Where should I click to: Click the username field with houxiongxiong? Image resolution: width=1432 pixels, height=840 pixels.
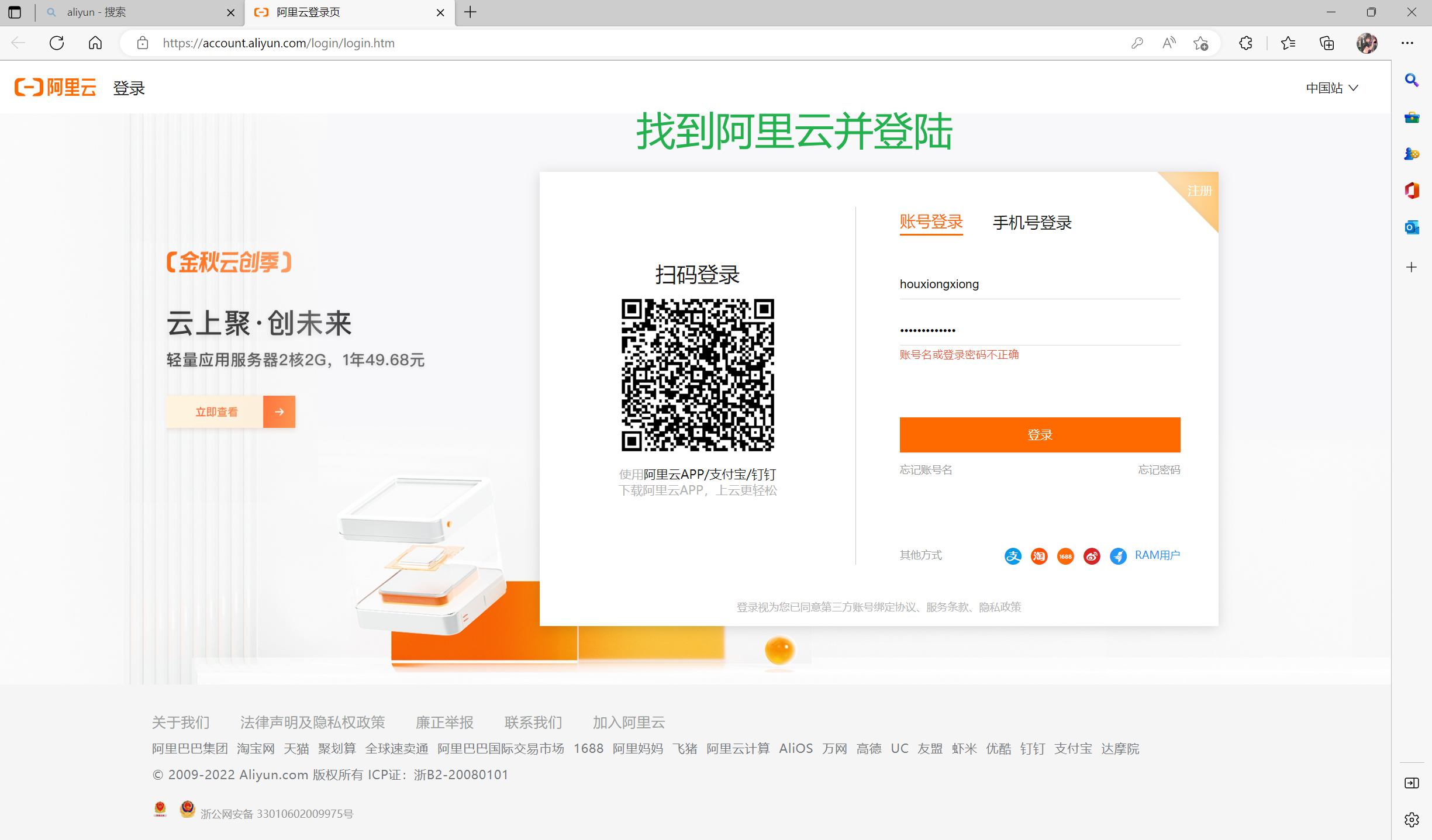[1039, 284]
